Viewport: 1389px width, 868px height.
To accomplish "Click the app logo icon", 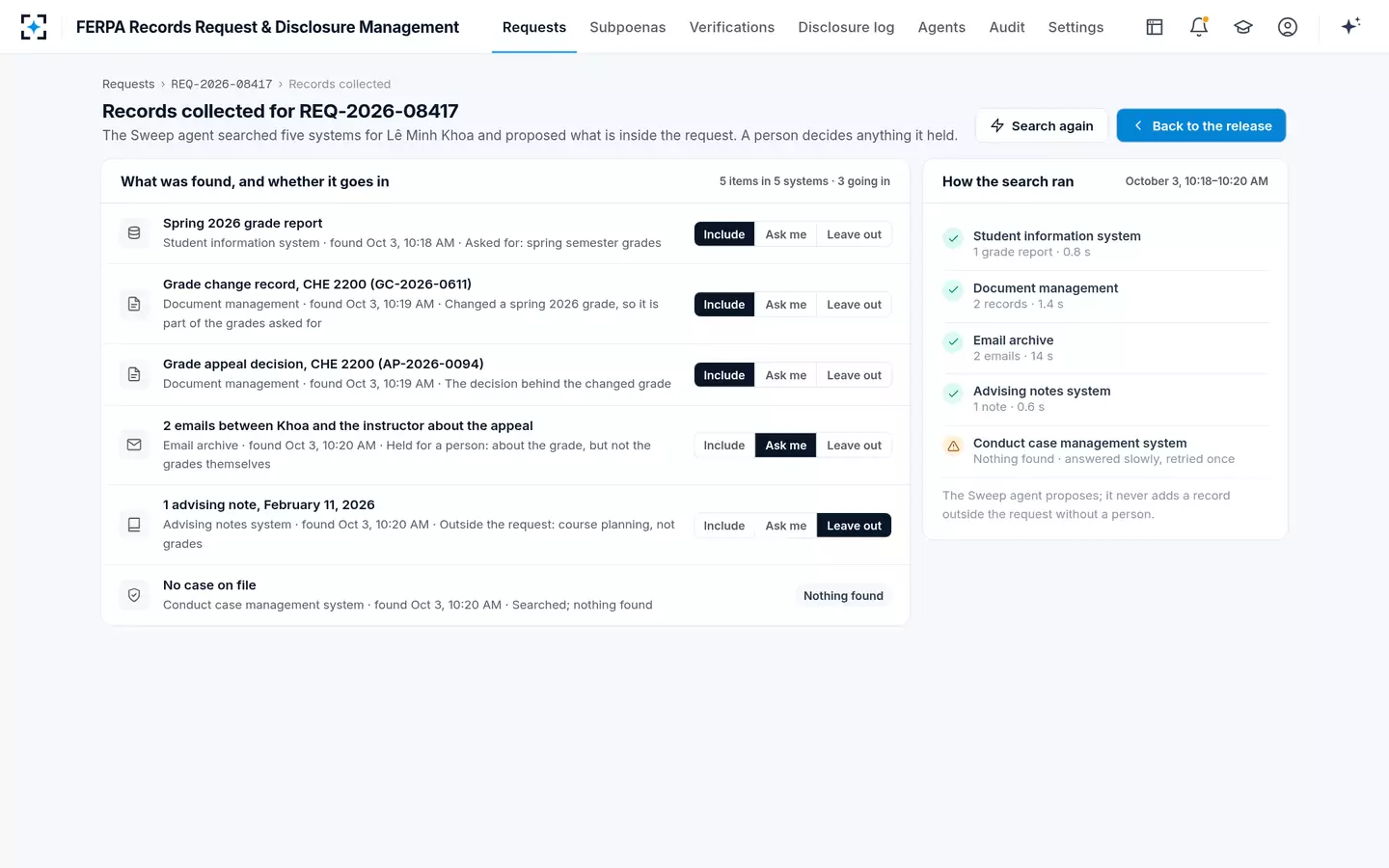I will point(34,27).
